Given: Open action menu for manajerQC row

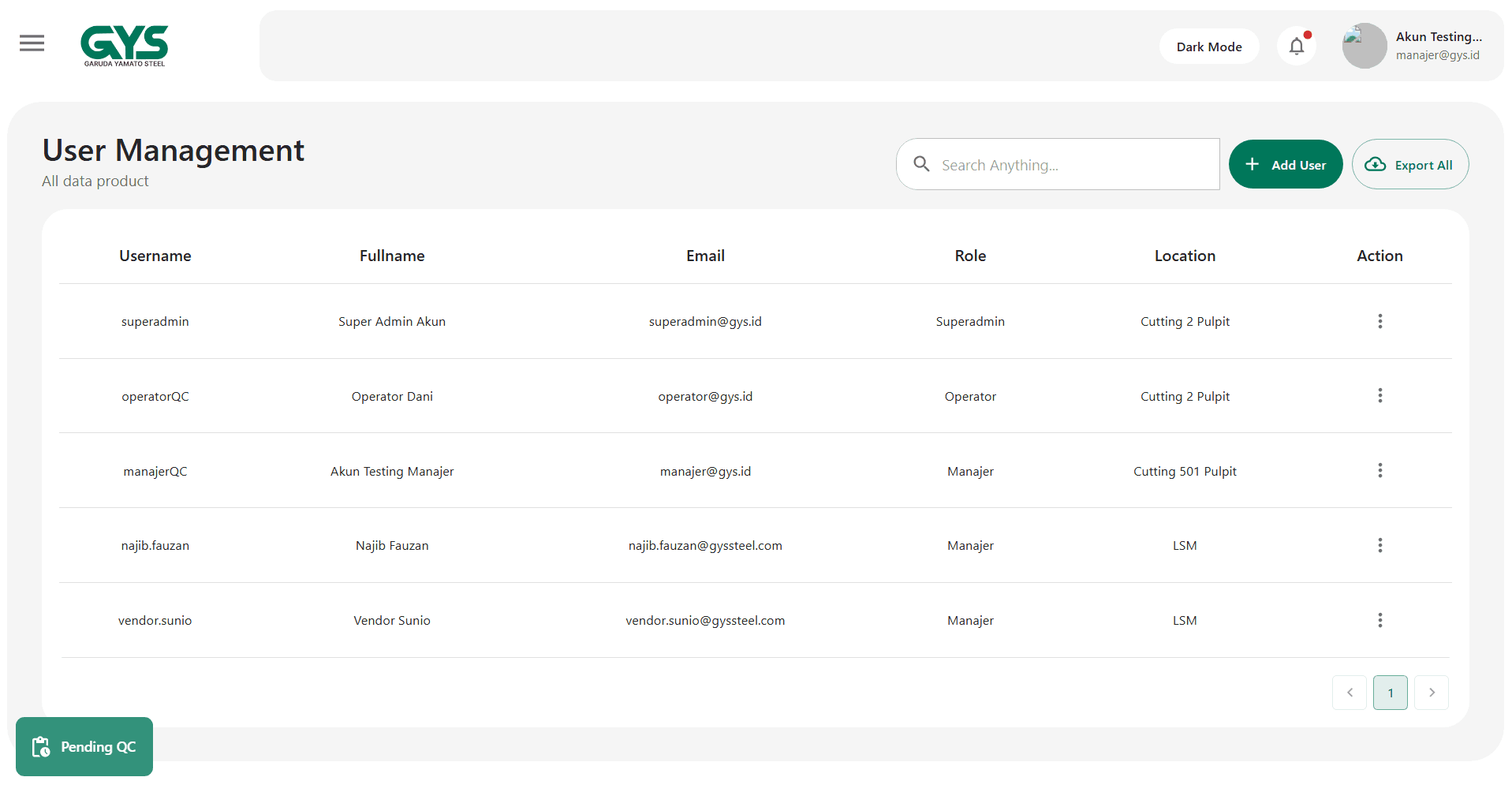Looking at the screenshot, I should pos(1379,471).
